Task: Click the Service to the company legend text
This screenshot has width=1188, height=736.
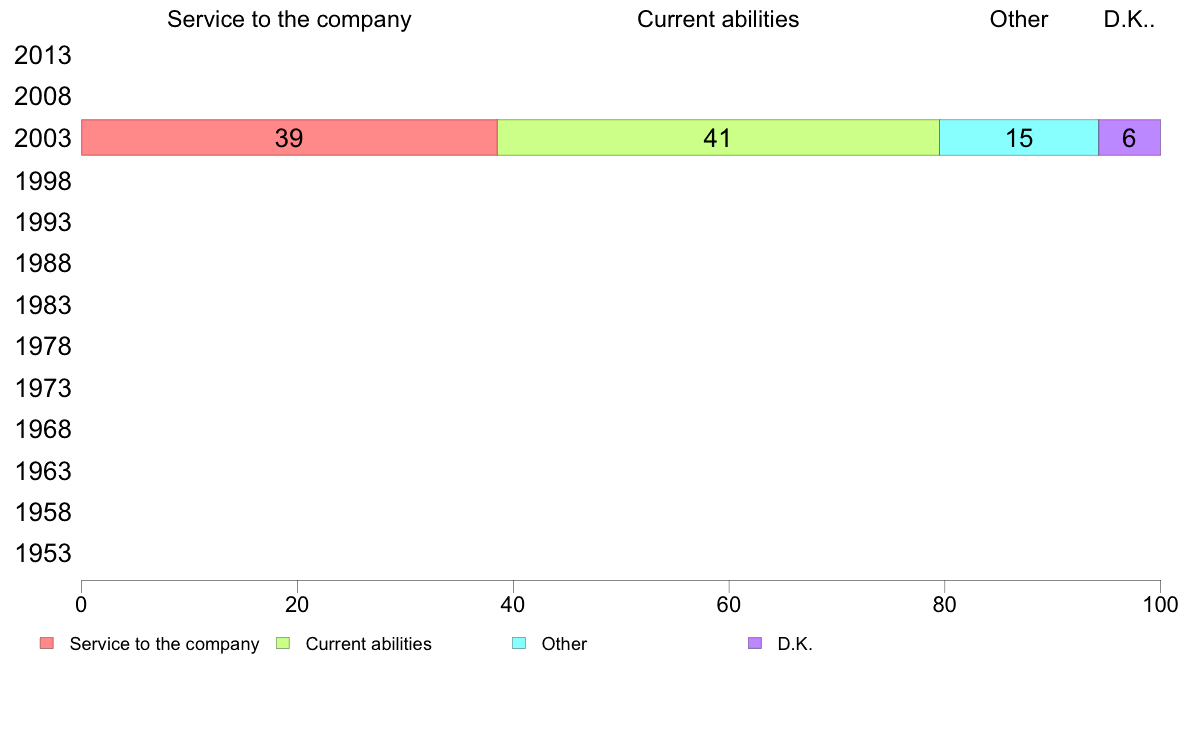Action: (164, 644)
